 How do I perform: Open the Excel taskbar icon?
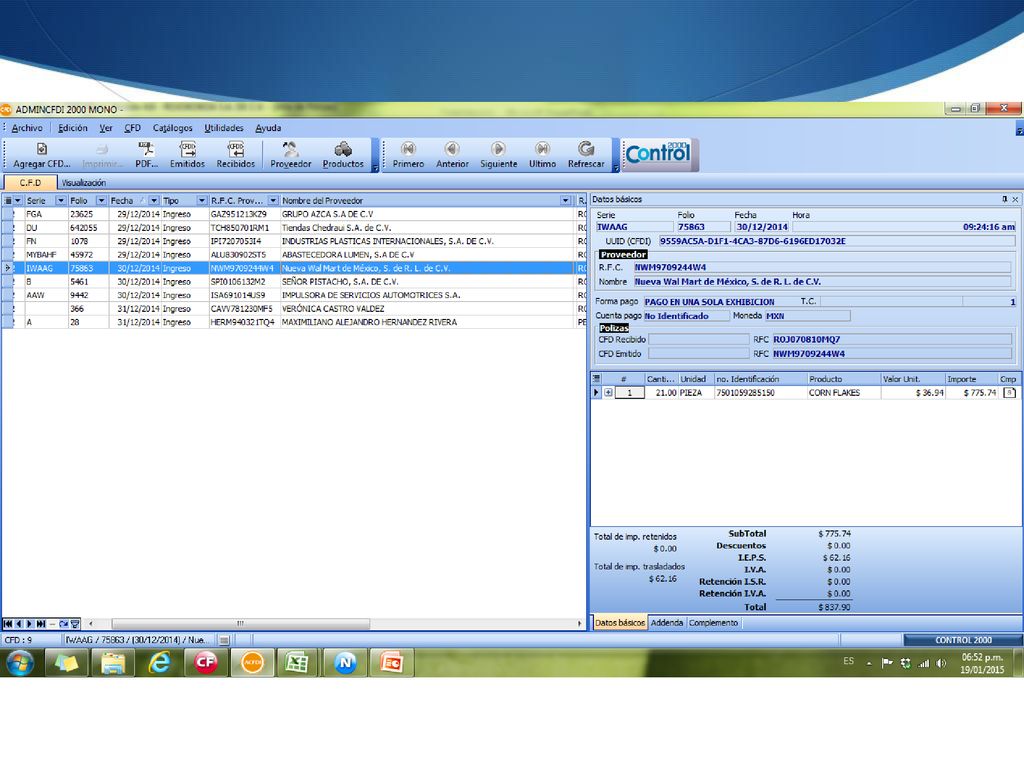point(297,663)
